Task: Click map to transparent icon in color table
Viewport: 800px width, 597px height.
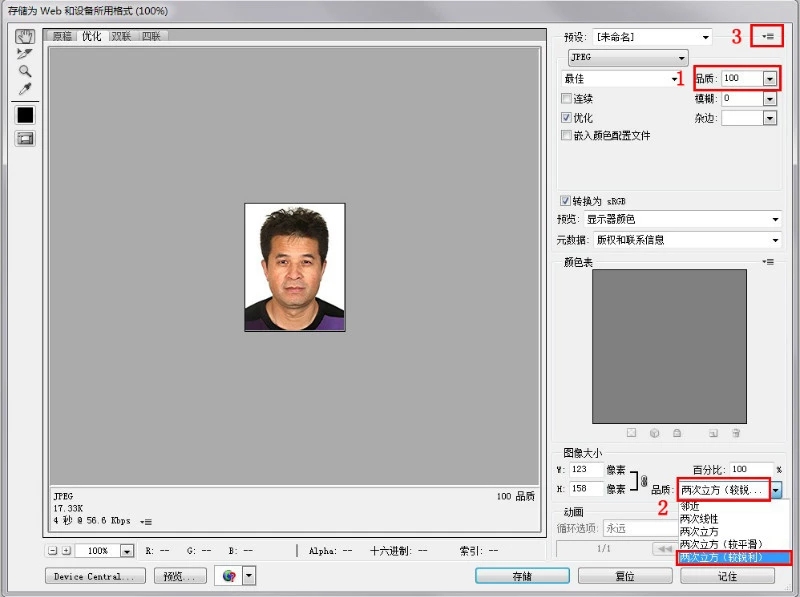Action: 631,433
